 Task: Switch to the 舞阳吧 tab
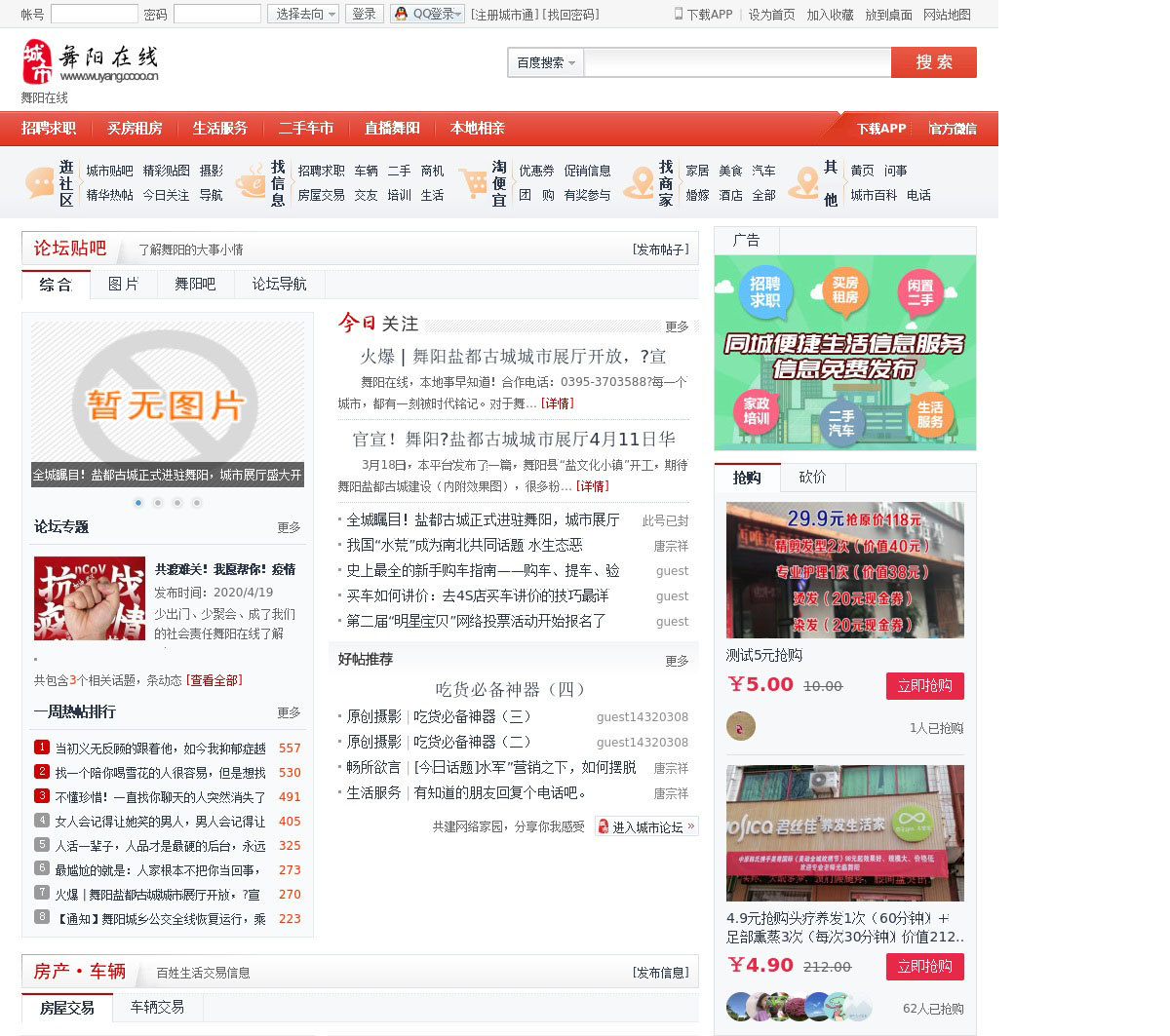coord(195,284)
